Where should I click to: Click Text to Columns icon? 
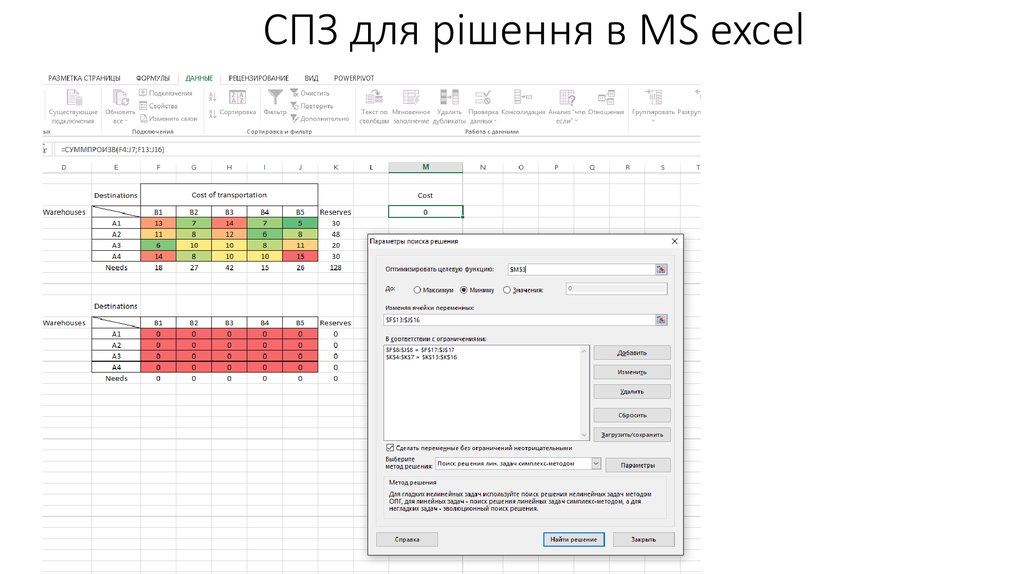click(x=374, y=98)
